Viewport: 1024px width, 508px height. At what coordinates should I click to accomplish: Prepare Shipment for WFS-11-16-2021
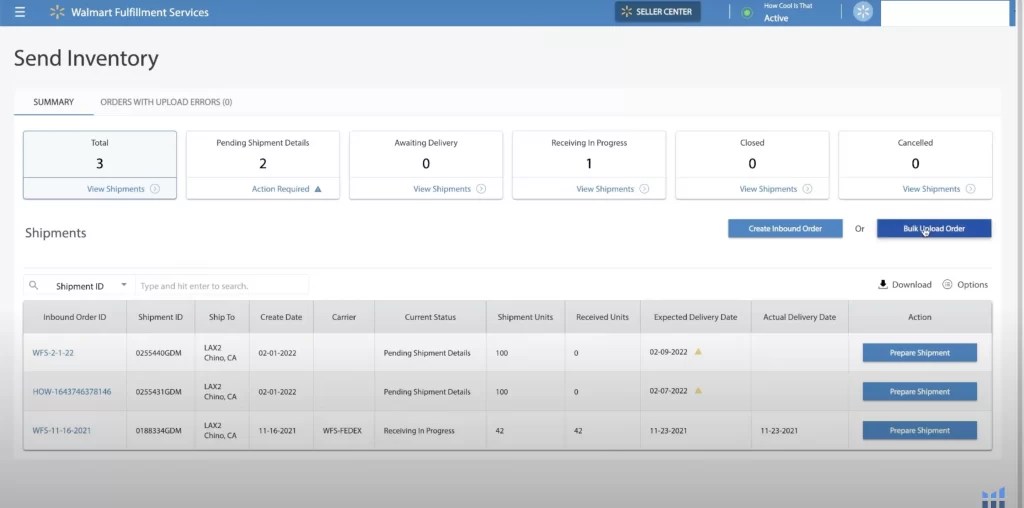[920, 430]
